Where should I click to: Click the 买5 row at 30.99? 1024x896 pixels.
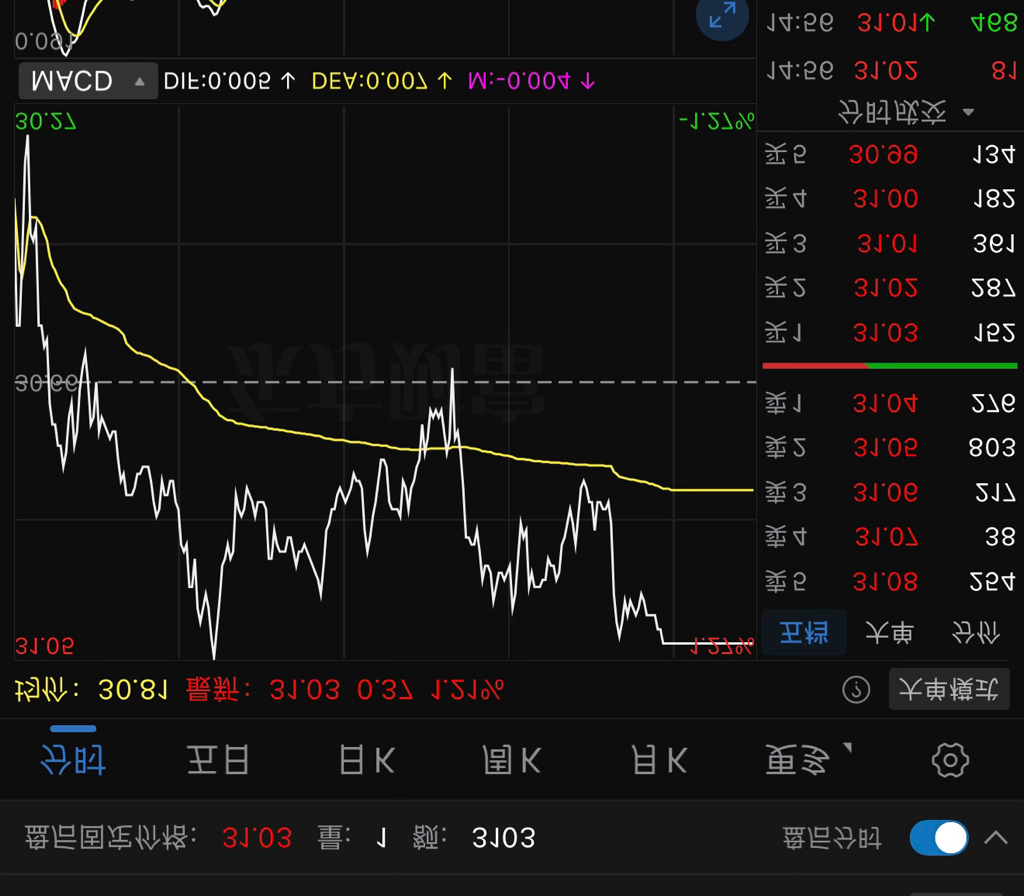[889, 154]
